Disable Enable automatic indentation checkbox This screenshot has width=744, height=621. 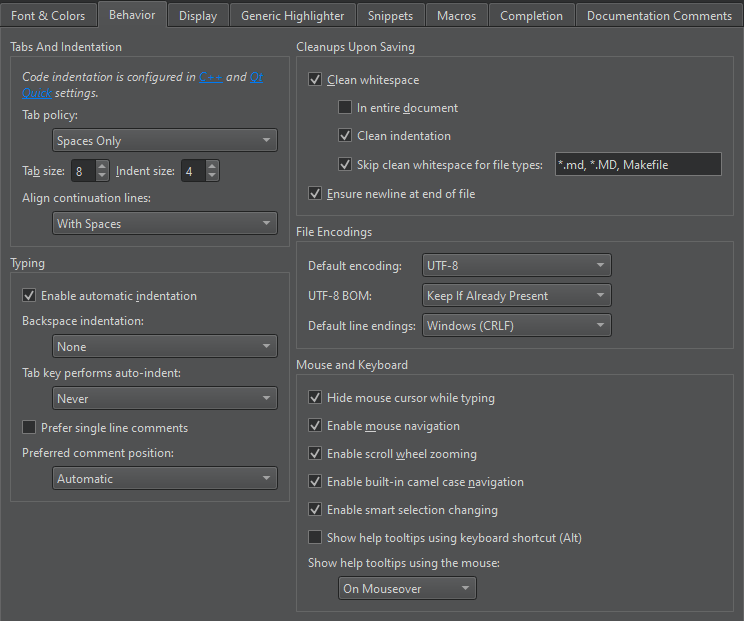tap(29, 296)
